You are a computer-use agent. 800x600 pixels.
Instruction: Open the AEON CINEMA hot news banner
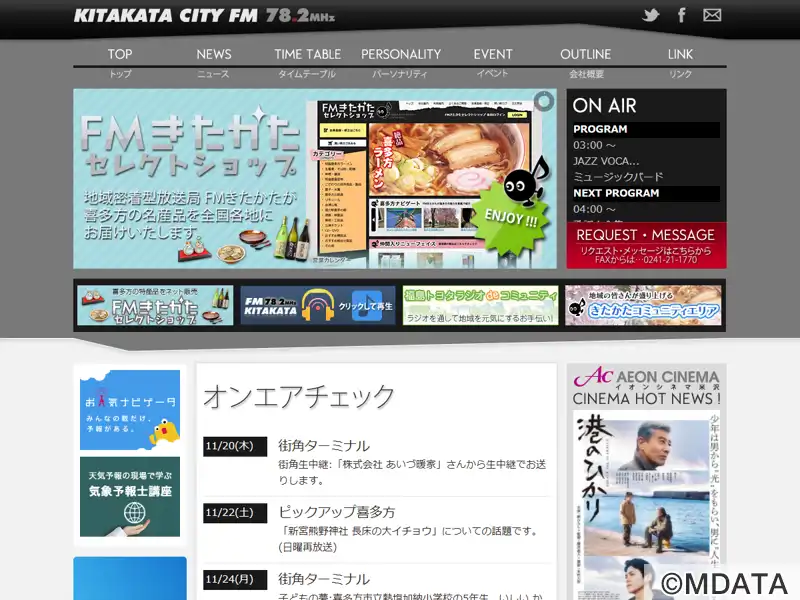646,386
